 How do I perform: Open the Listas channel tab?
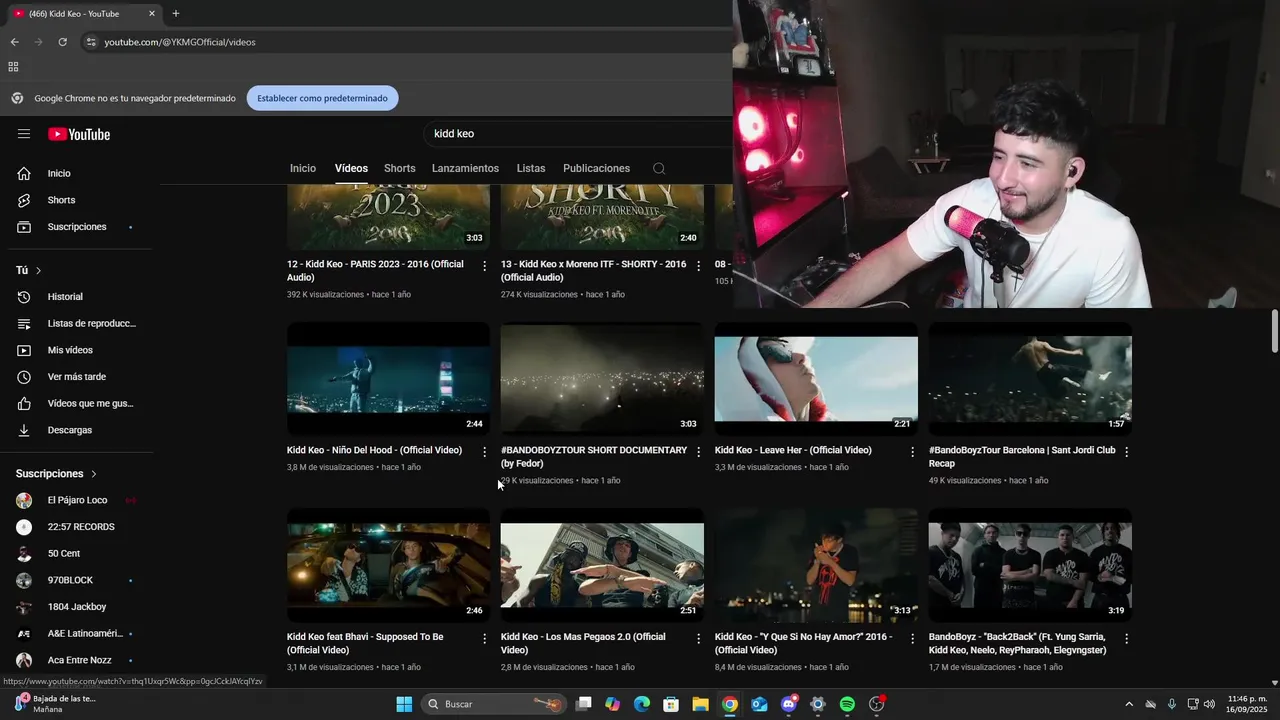click(531, 168)
